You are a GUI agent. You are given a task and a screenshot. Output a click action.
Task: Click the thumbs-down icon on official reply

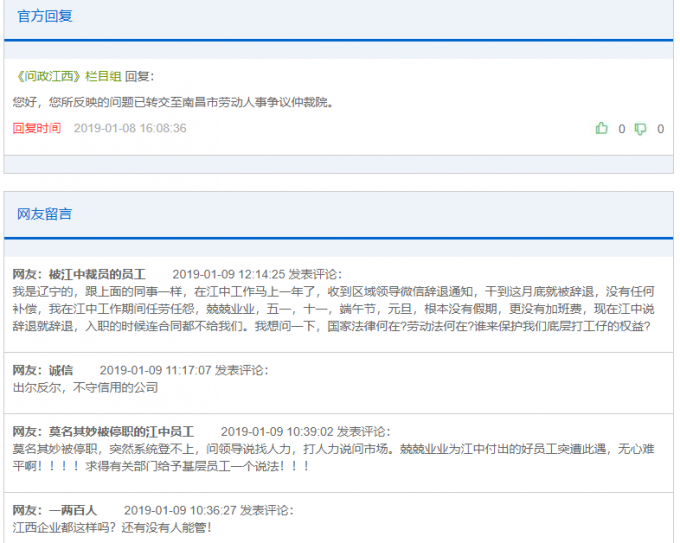(640, 129)
